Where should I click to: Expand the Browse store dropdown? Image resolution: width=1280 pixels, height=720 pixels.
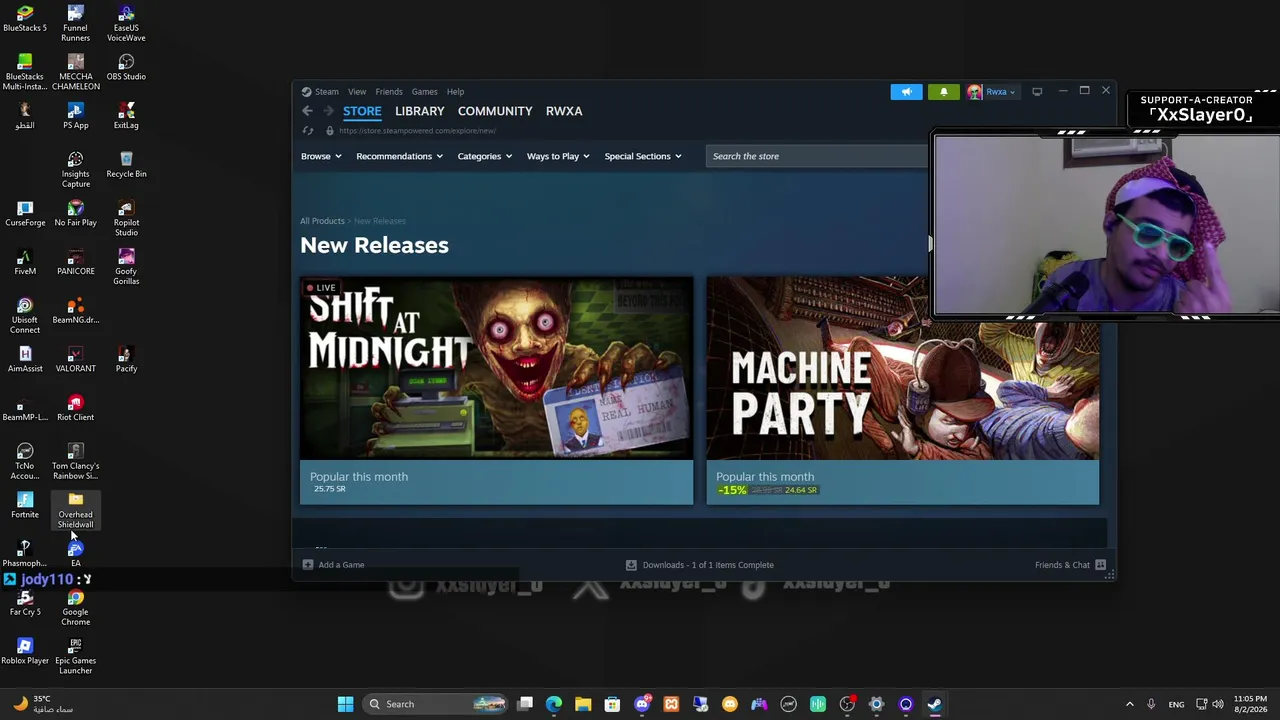pos(321,156)
